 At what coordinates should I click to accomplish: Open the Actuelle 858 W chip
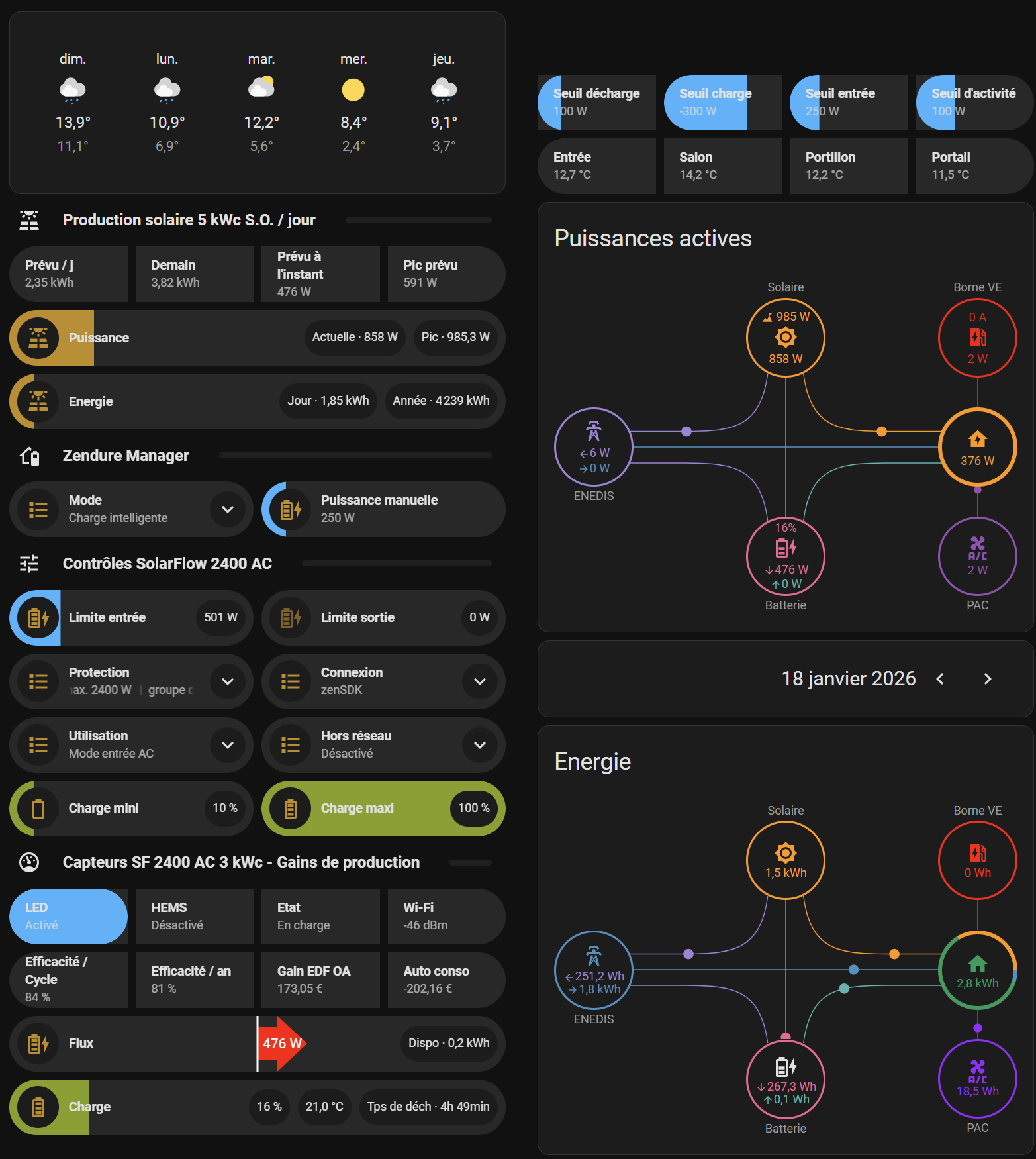[x=355, y=337]
